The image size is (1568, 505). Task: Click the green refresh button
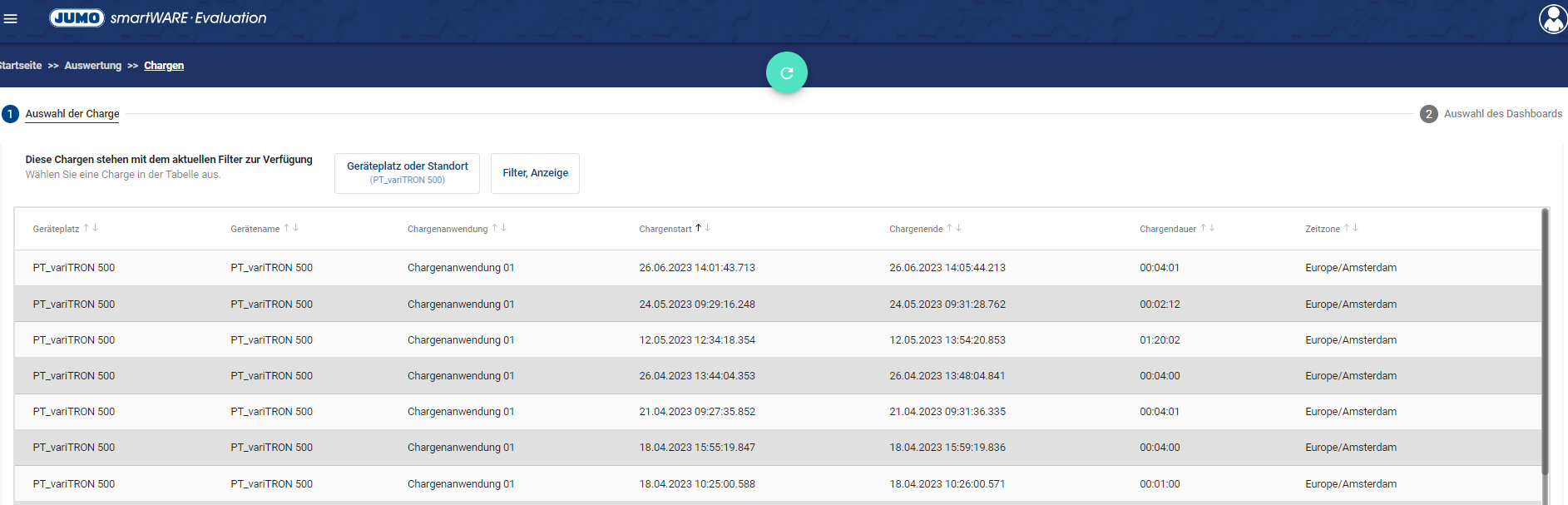(x=786, y=73)
